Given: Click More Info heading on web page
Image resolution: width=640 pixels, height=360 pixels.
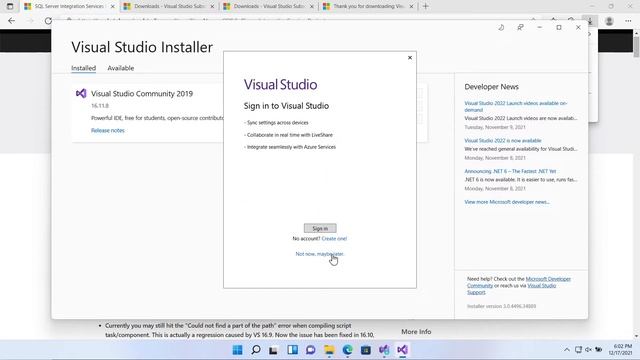Looking at the screenshot, I should coord(416,332).
